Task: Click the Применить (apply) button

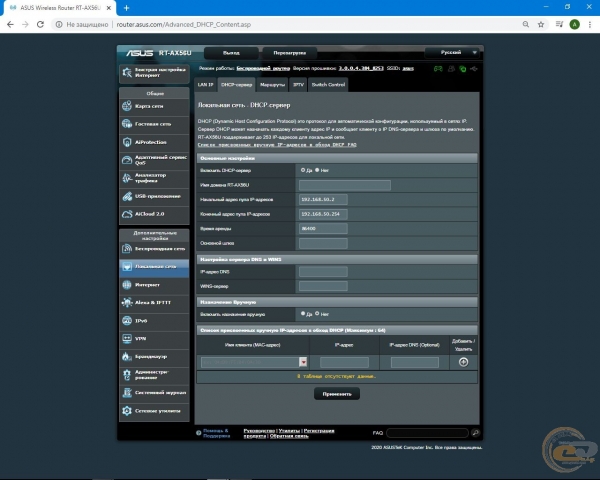Action: (x=337, y=394)
